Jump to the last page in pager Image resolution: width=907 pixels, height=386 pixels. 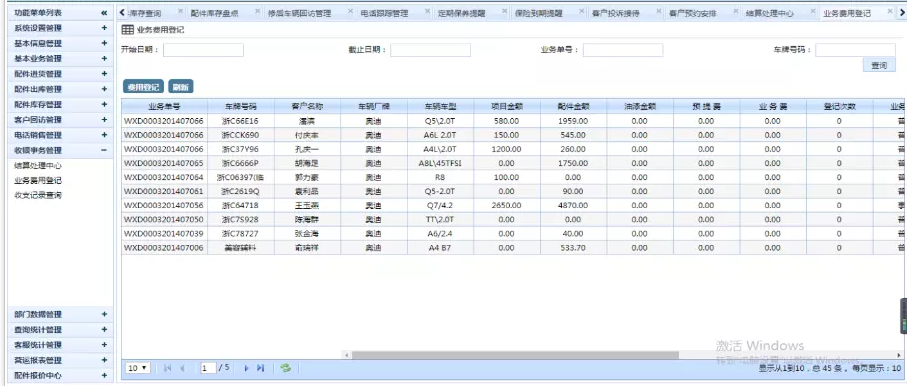[260, 368]
